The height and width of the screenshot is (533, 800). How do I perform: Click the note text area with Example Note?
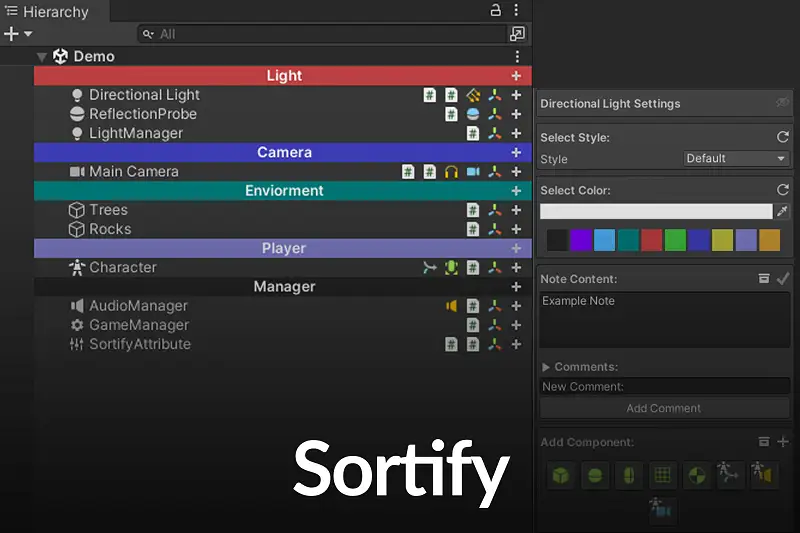click(x=665, y=320)
